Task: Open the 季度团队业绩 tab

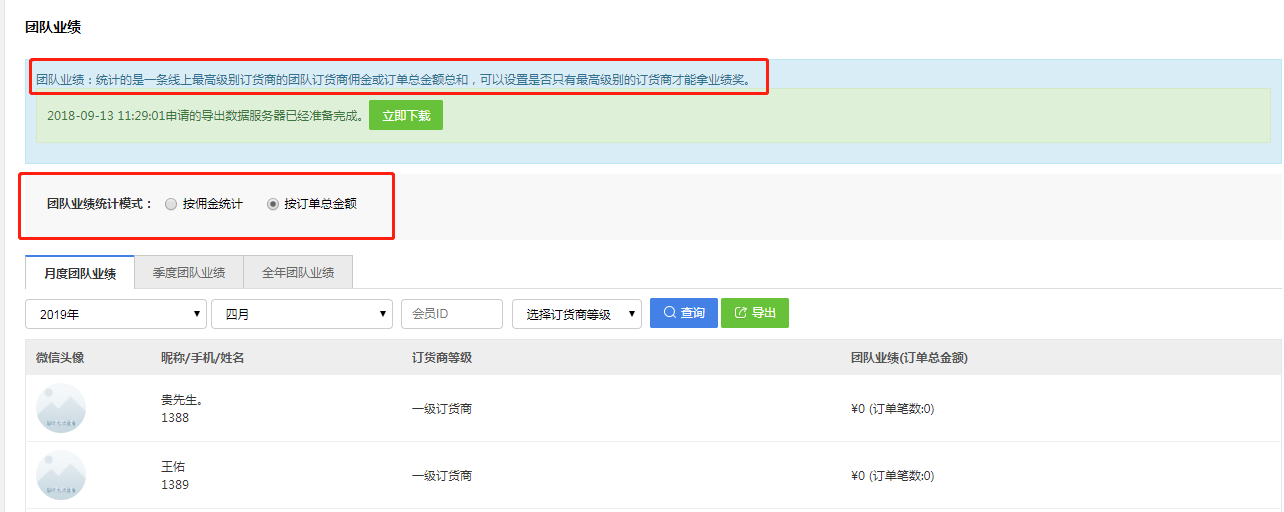Action: click(188, 273)
